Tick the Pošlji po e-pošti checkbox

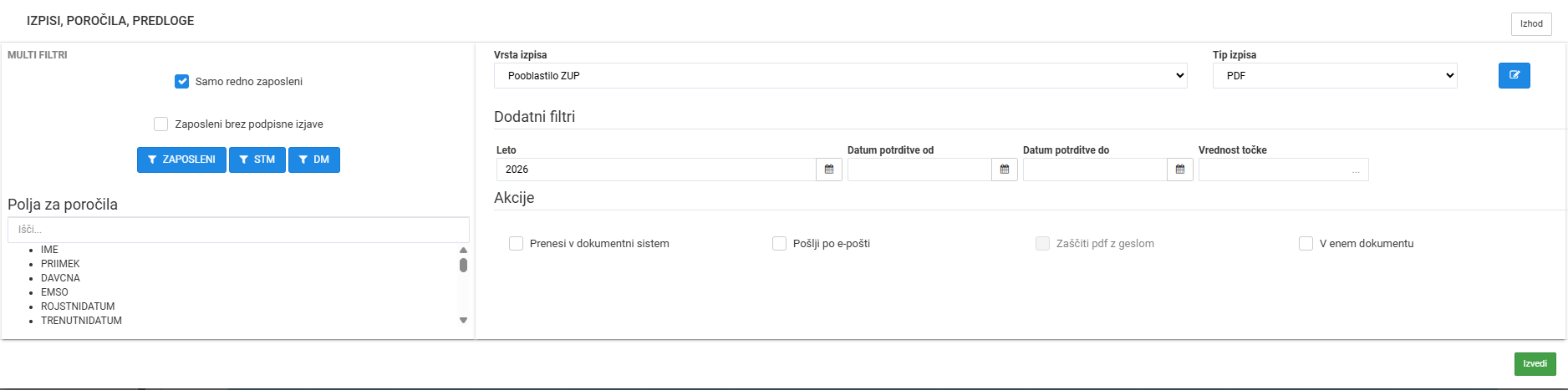click(779, 243)
